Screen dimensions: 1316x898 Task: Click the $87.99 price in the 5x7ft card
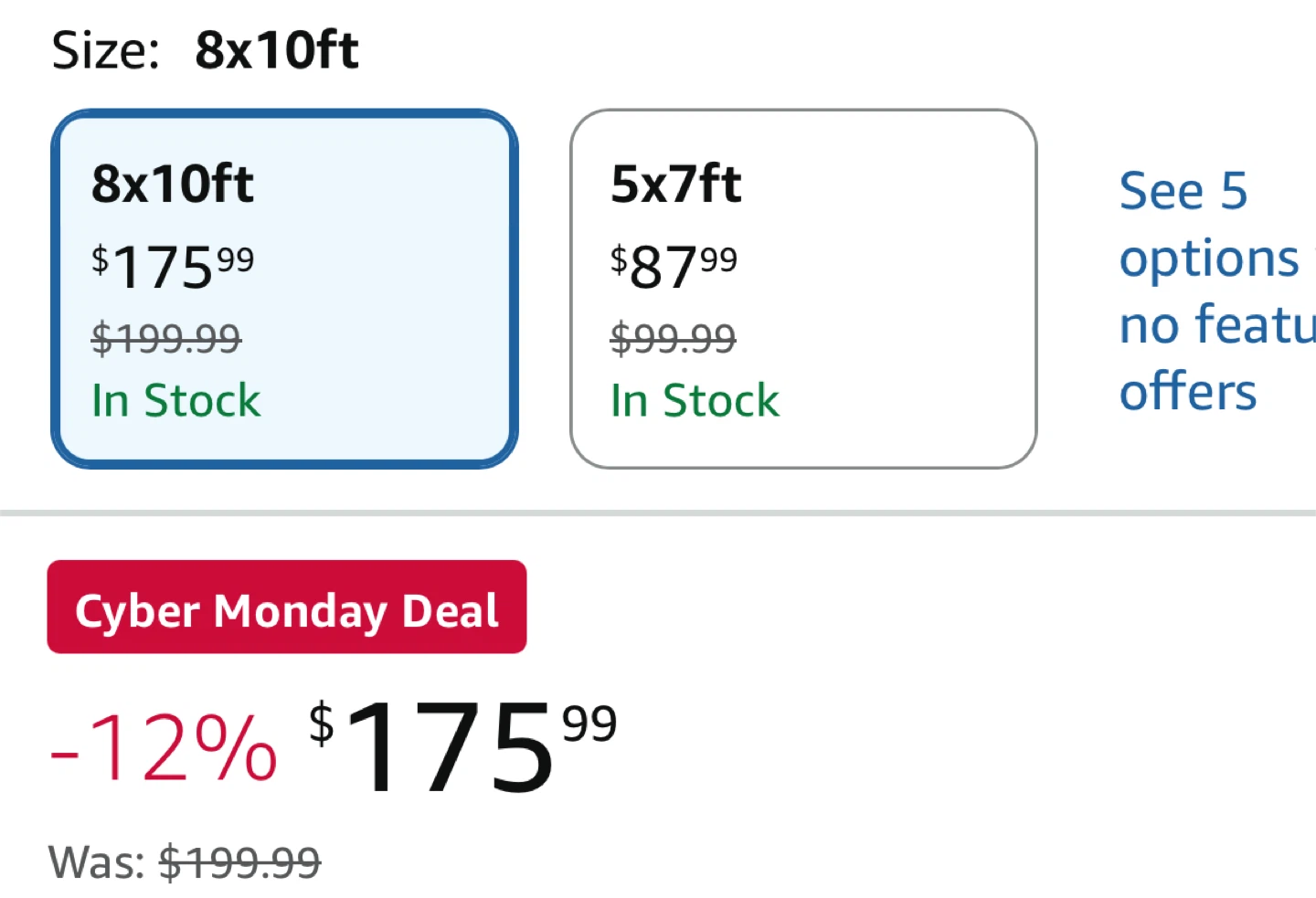674,267
